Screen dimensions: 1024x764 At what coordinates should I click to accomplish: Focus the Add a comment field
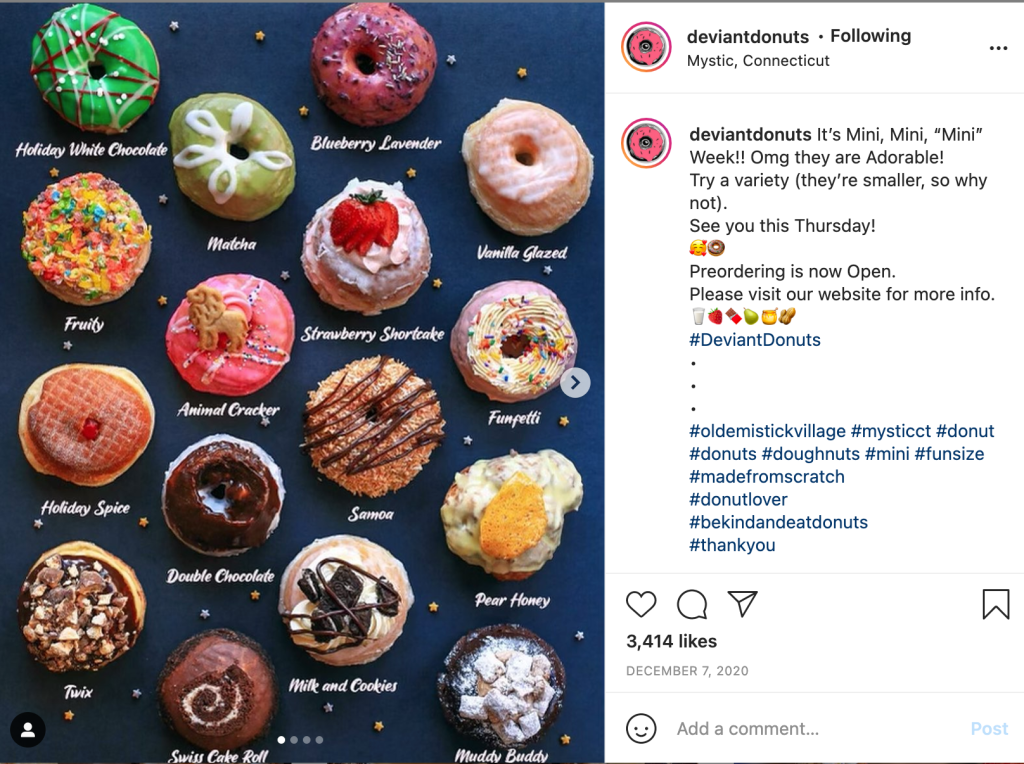point(816,729)
